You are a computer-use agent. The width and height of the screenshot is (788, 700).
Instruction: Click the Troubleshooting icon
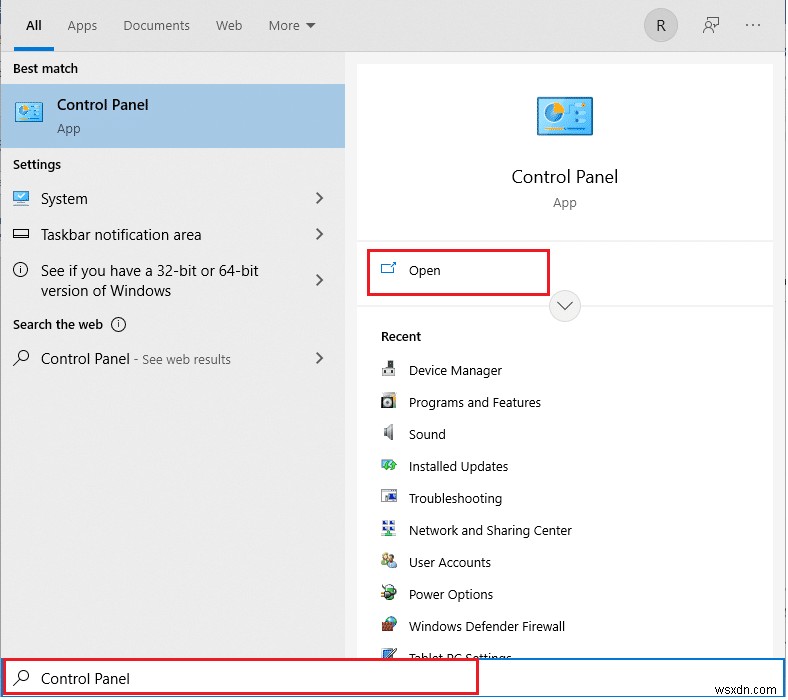tap(389, 498)
